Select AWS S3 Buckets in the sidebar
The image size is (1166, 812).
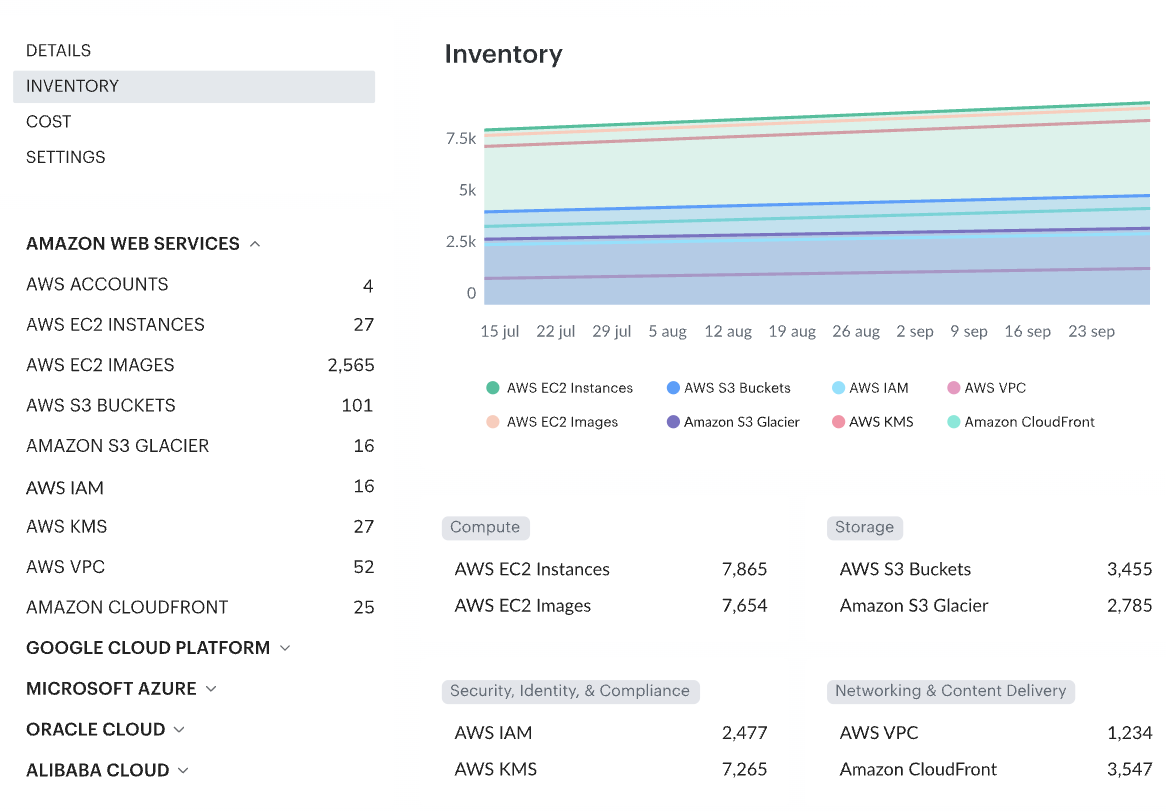pyautogui.click(x=200, y=405)
